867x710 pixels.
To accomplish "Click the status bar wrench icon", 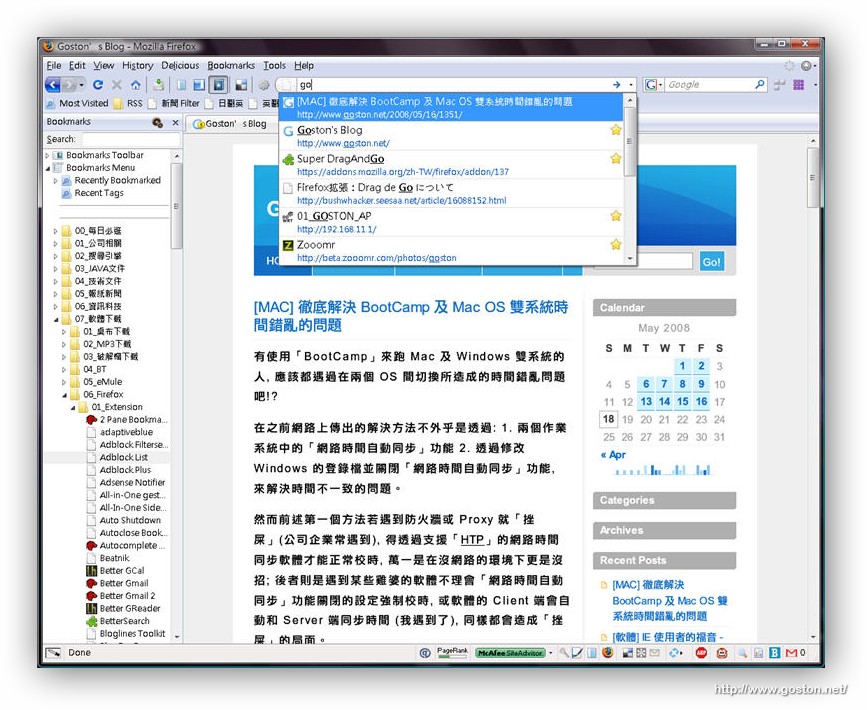I will point(563,653).
